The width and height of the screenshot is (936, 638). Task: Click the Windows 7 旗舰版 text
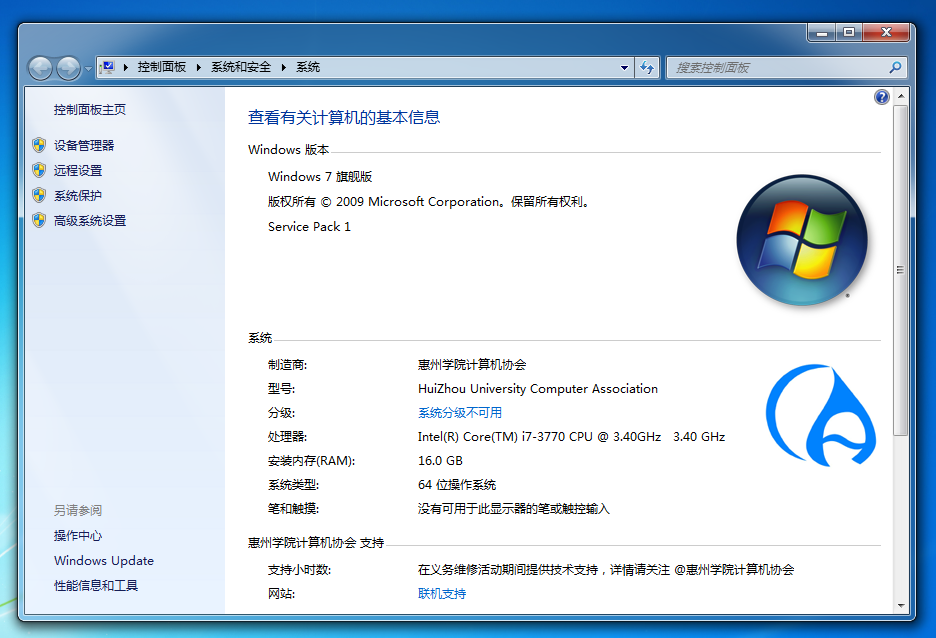click(x=320, y=177)
